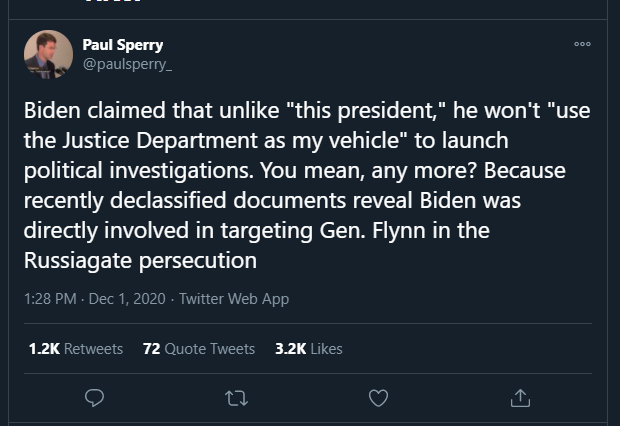620x426 pixels.
Task: Click the reply speech bubble icon
Action: pyautogui.click(x=95, y=398)
